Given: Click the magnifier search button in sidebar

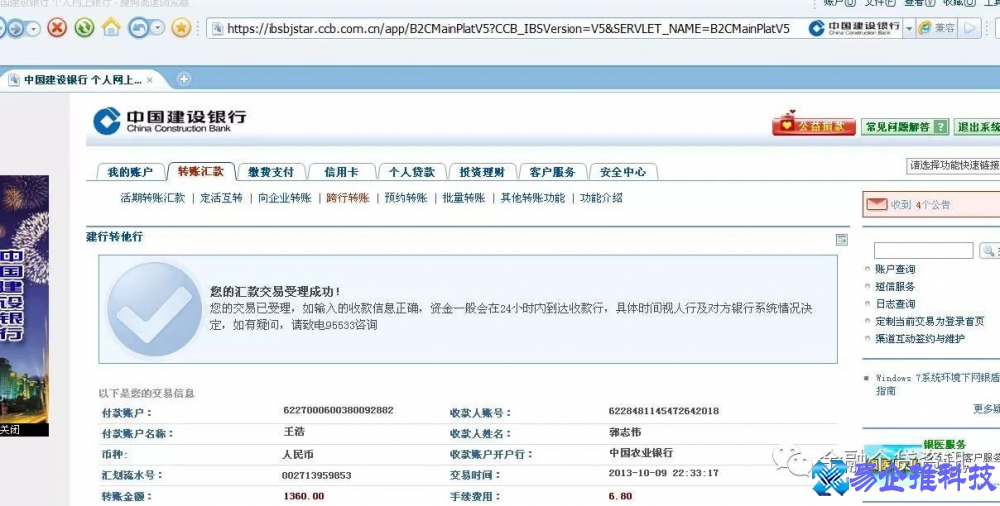Looking at the screenshot, I should (989, 251).
